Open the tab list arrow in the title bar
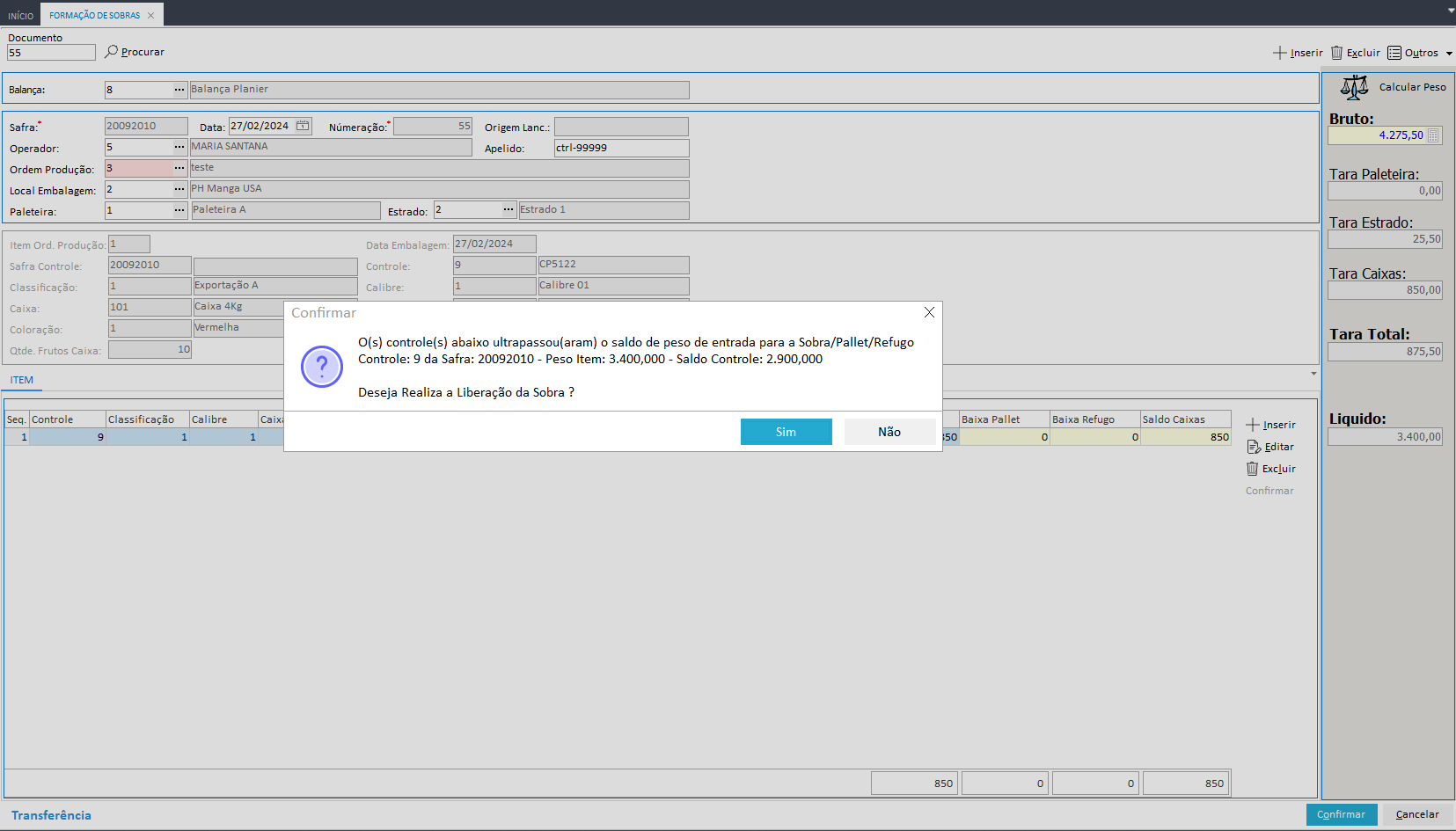The image size is (1456, 831). [1451, 11]
